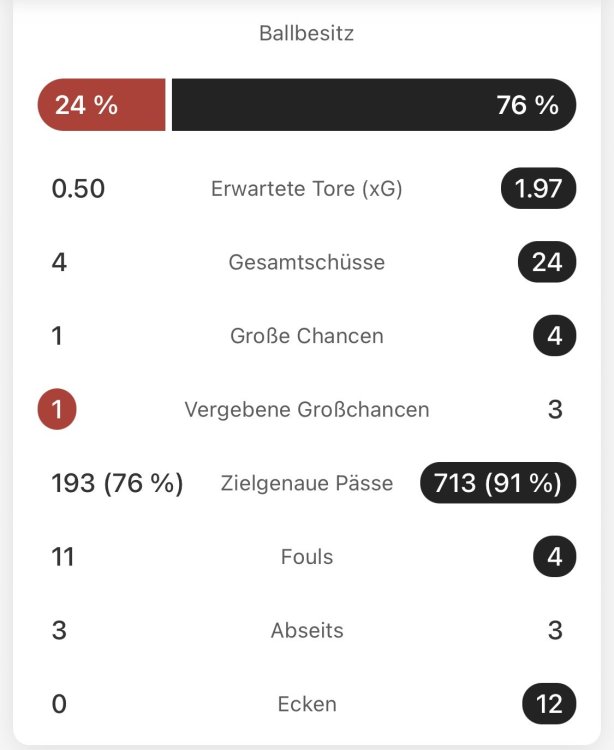This screenshot has width=614, height=750.
Task: Tap the 1.97 xG badge
Action: (538, 188)
